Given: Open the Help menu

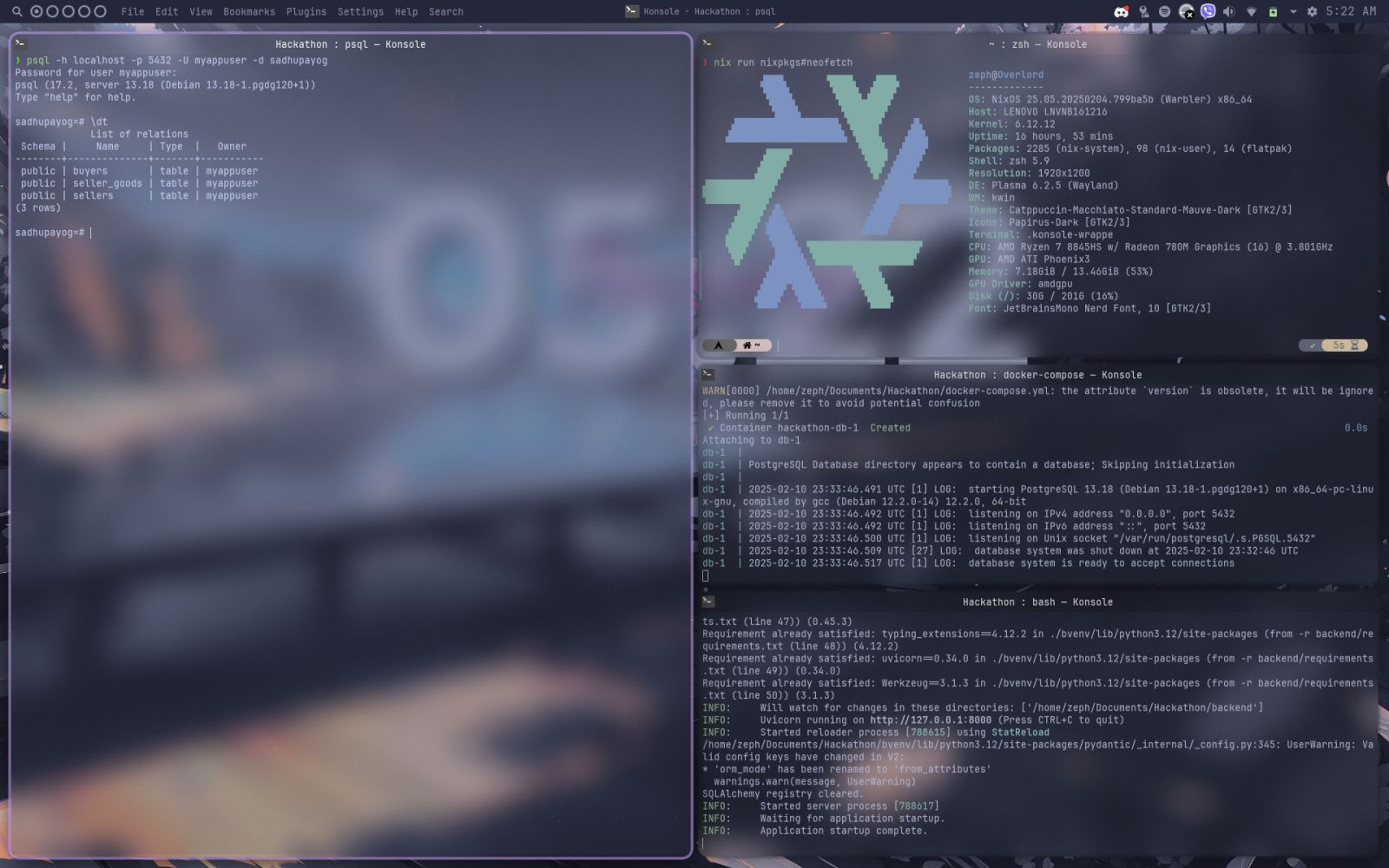Looking at the screenshot, I should click(406, 12).
